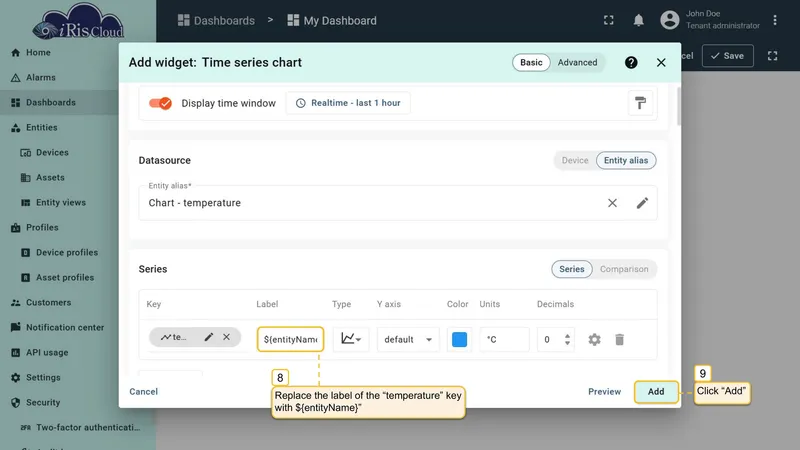Click Save dashboard button

[x=728, y=56]
